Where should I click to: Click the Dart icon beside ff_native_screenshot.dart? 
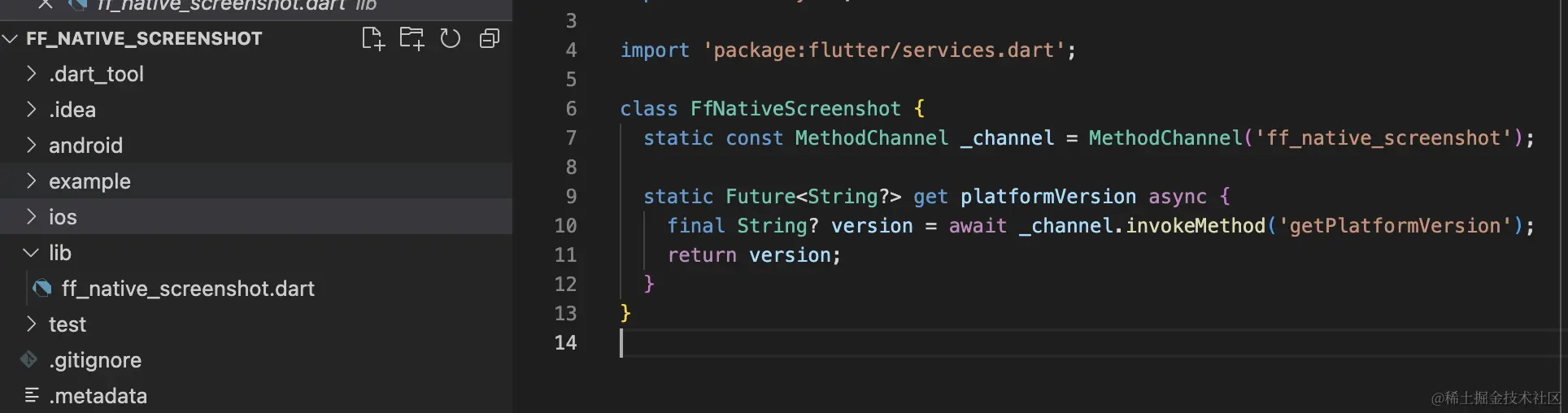pyautogui.click(x=42, y=288)
